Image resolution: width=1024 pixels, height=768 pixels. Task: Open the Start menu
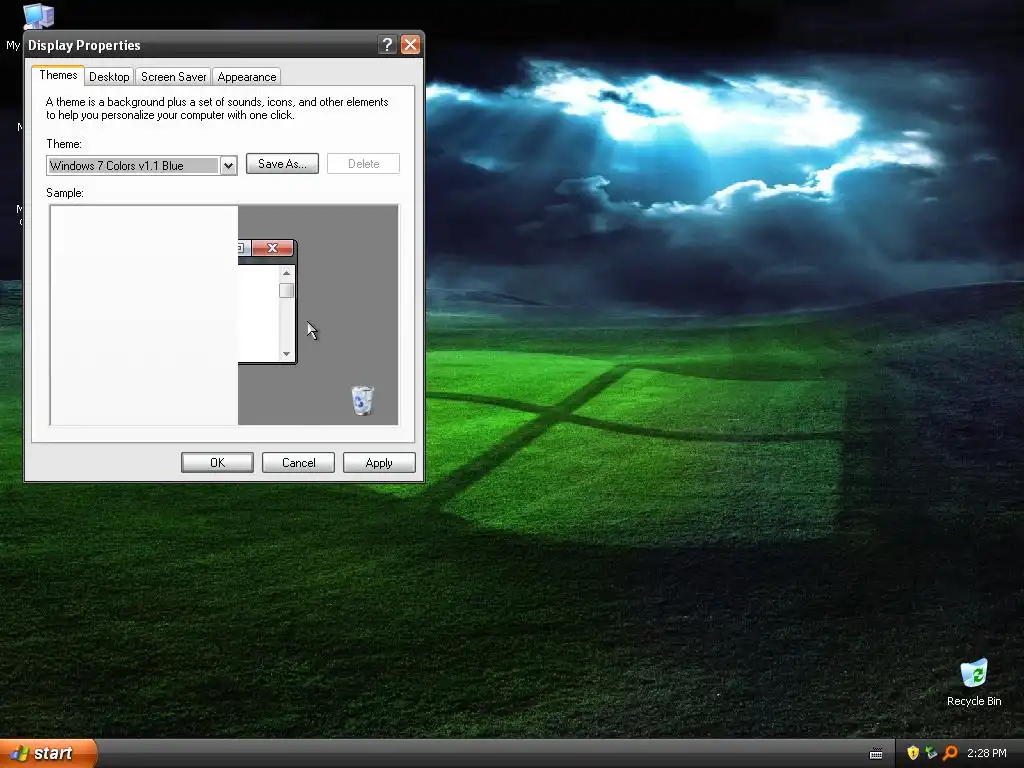click(x=48, y=753)
